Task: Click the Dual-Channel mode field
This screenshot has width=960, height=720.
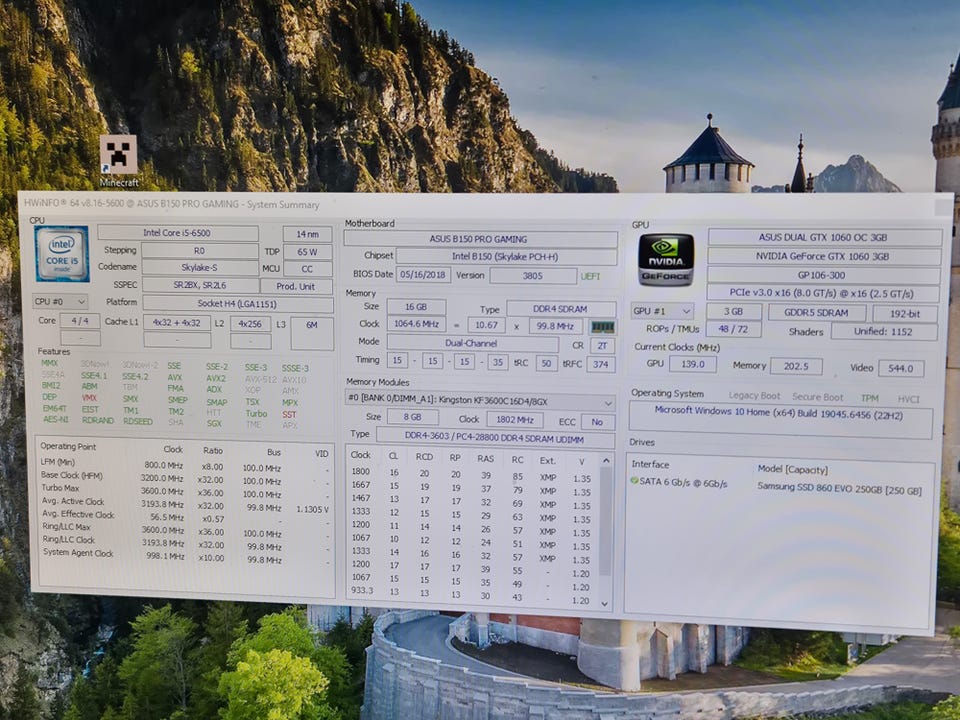Action: [472, 343]
